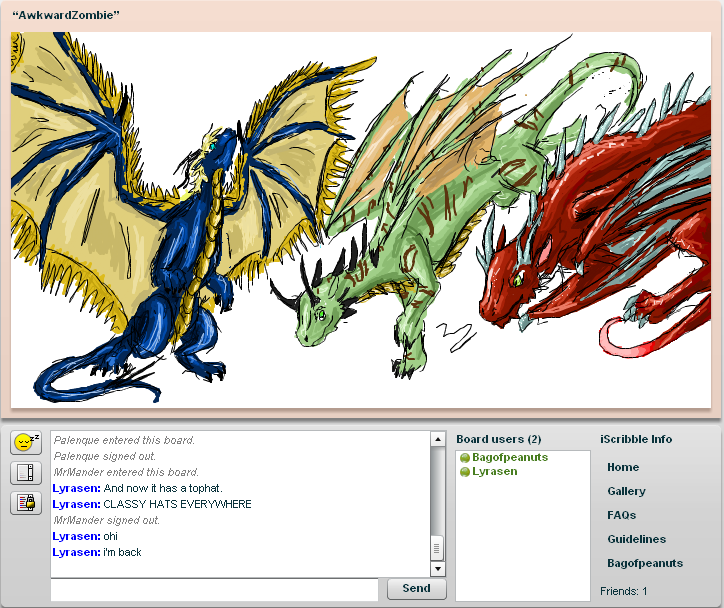This screenshot has width=724, height=608.
Task: Open the Home link
Action: pyautogui.click(x=622, y=467)
